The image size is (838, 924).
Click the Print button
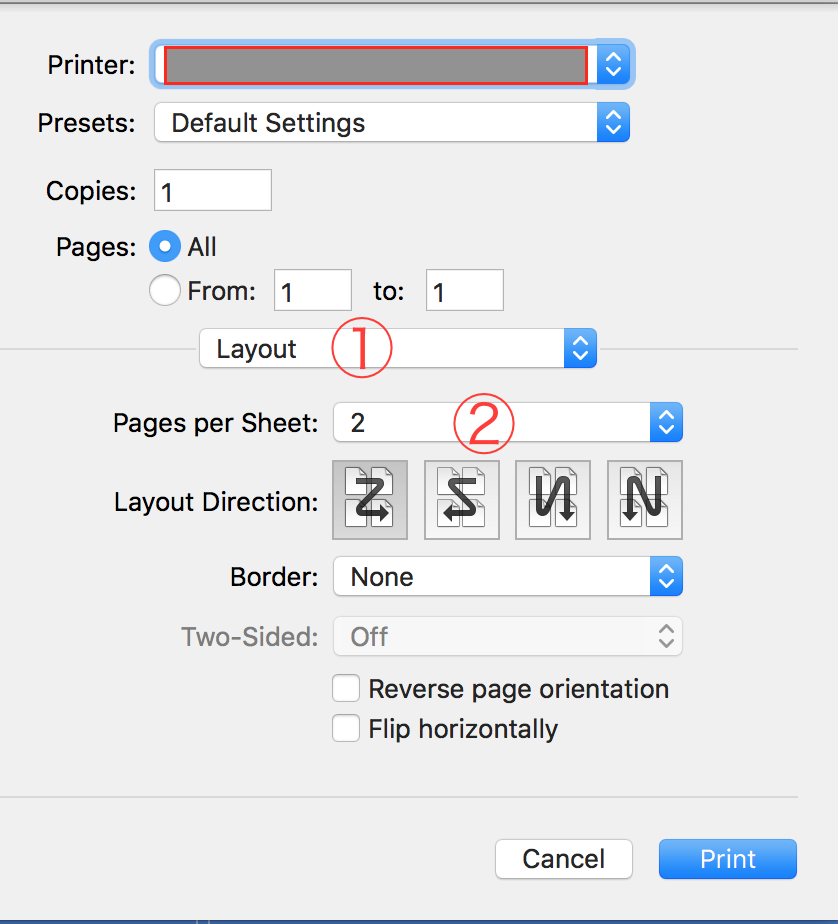pyautogui.click(x=727, y=859)
